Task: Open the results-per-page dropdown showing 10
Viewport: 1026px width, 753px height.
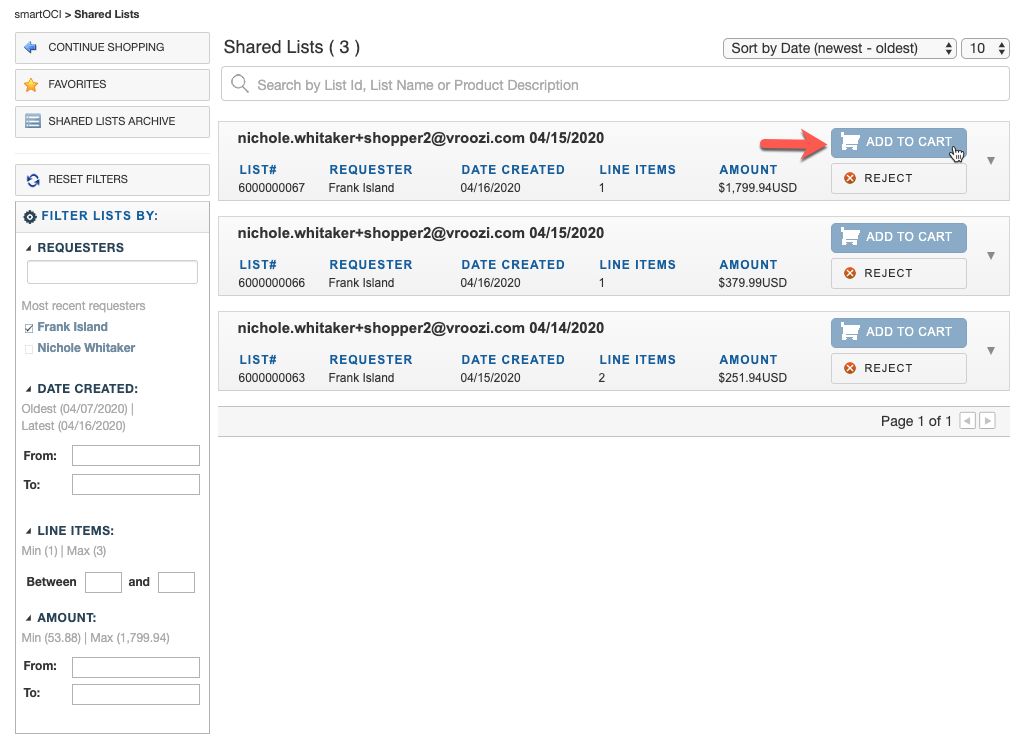Action: [x=985, y=48]
